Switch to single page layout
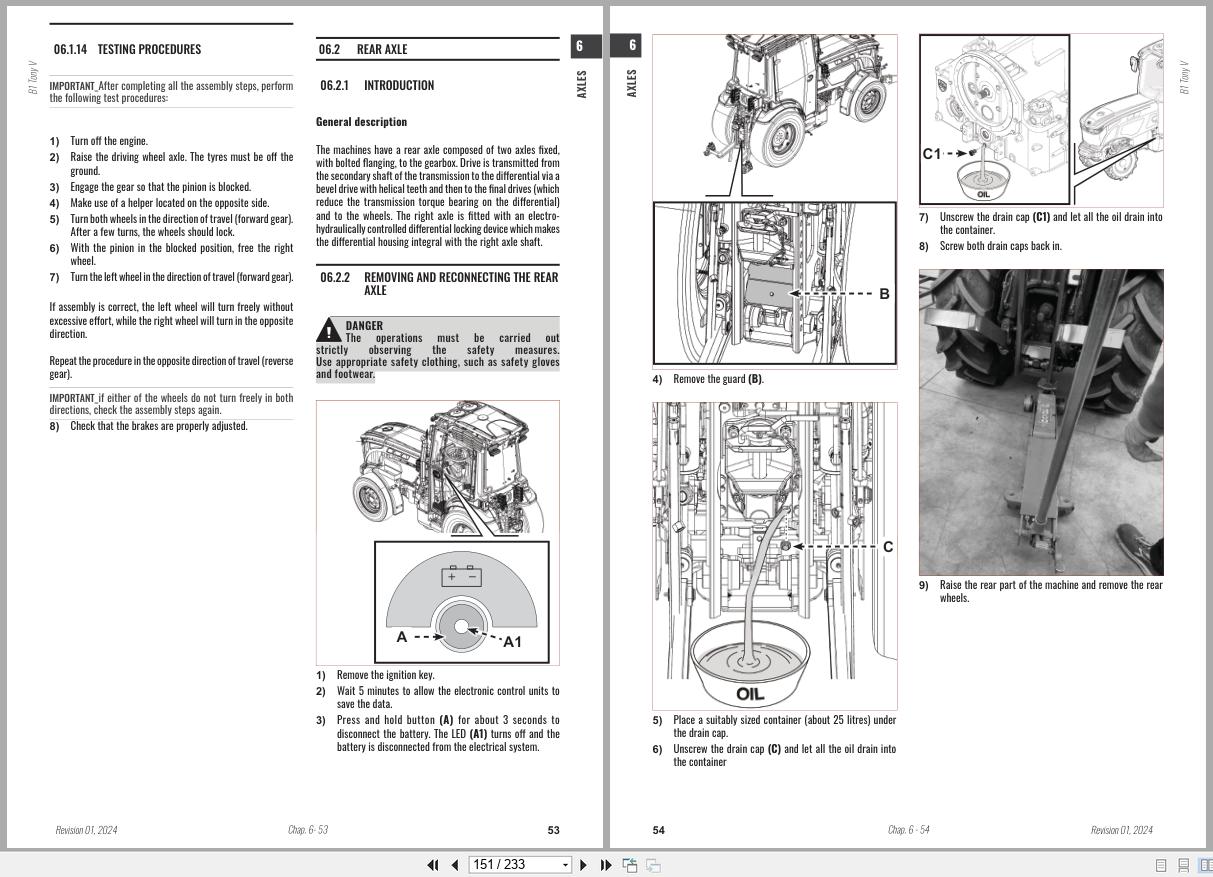Screen dimensions: 1213x877 (1161, 864)
